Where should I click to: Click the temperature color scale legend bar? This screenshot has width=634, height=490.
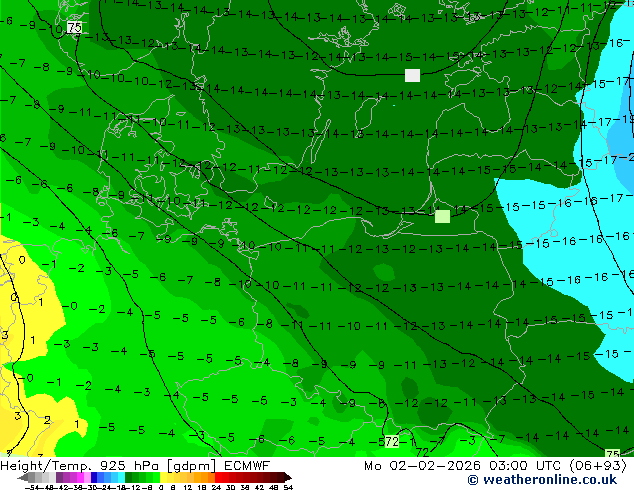tap(155, 478)
